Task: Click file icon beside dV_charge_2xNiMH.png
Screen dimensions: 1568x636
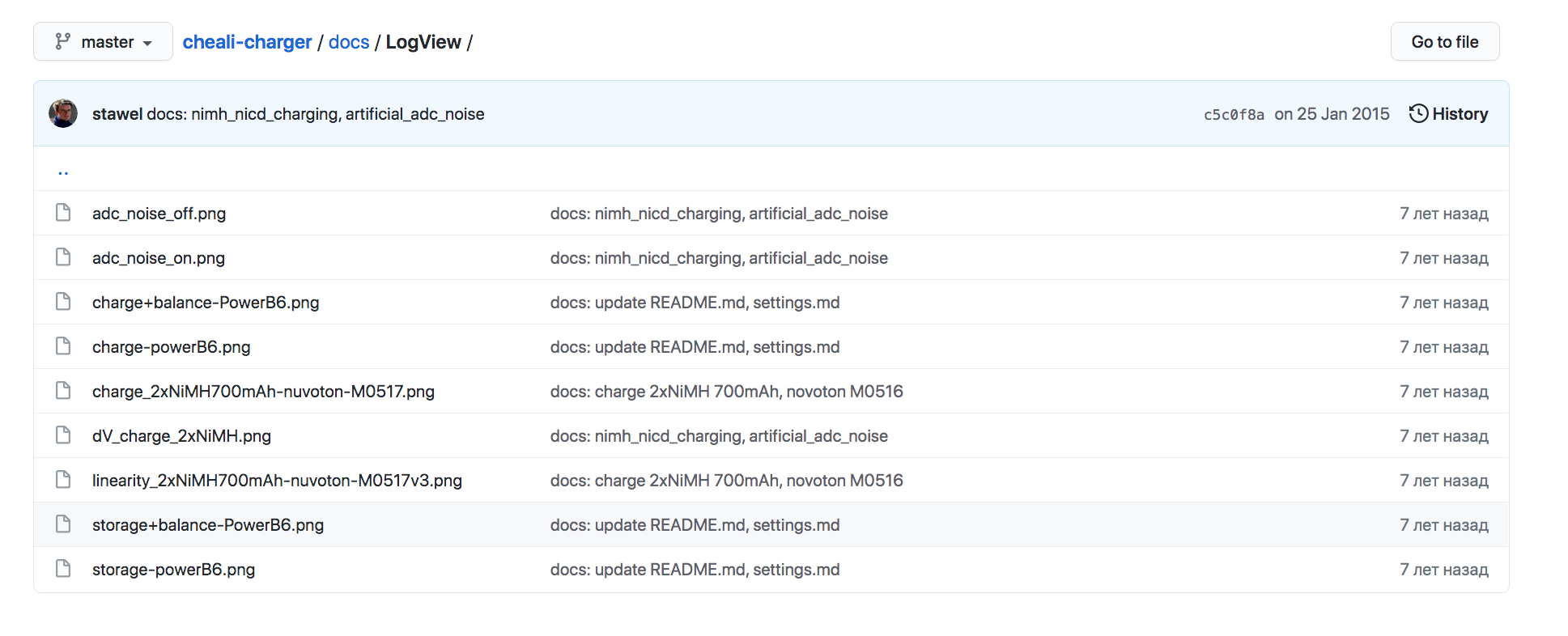Action: [63, 435]
